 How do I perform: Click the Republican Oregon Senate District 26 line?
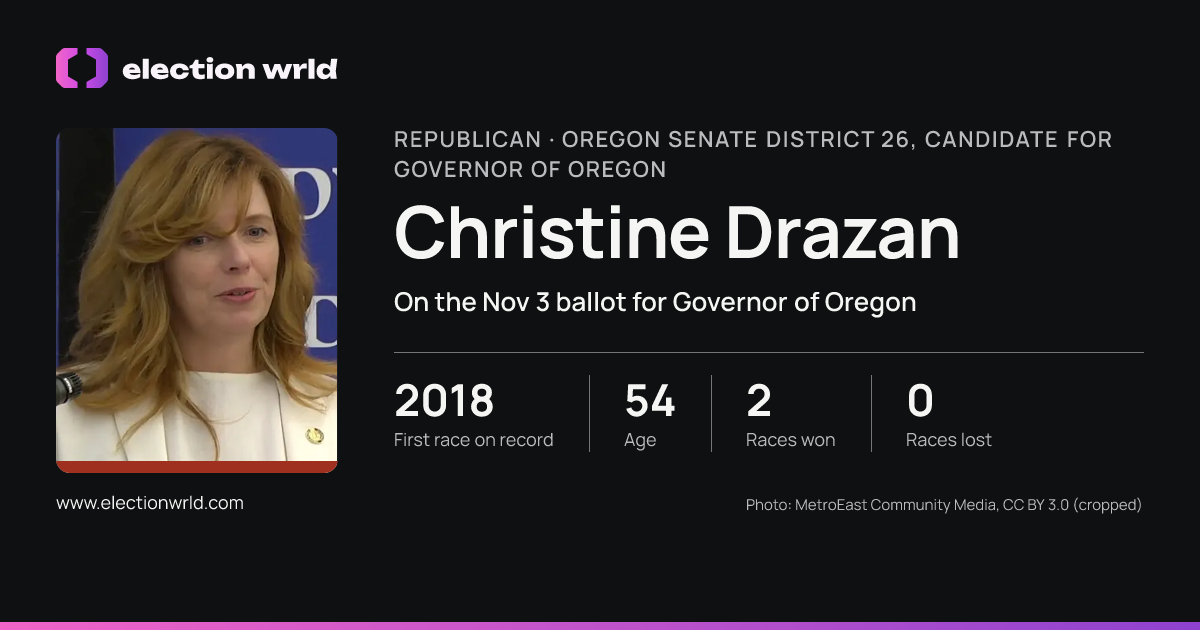click(x=753, y=154)
